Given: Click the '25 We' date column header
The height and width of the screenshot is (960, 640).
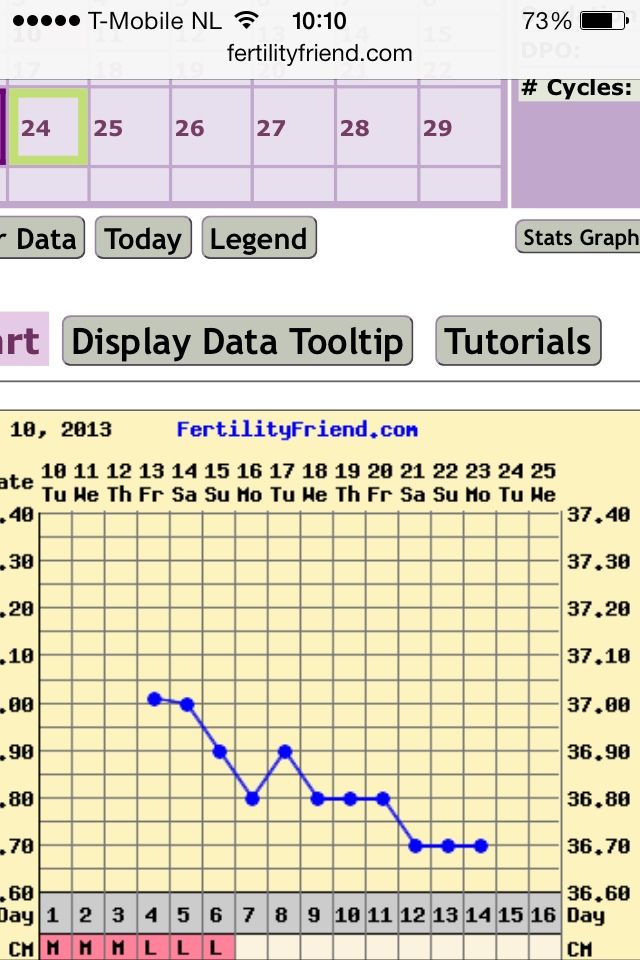Looking at the screenshot, I should coord(543,482).
